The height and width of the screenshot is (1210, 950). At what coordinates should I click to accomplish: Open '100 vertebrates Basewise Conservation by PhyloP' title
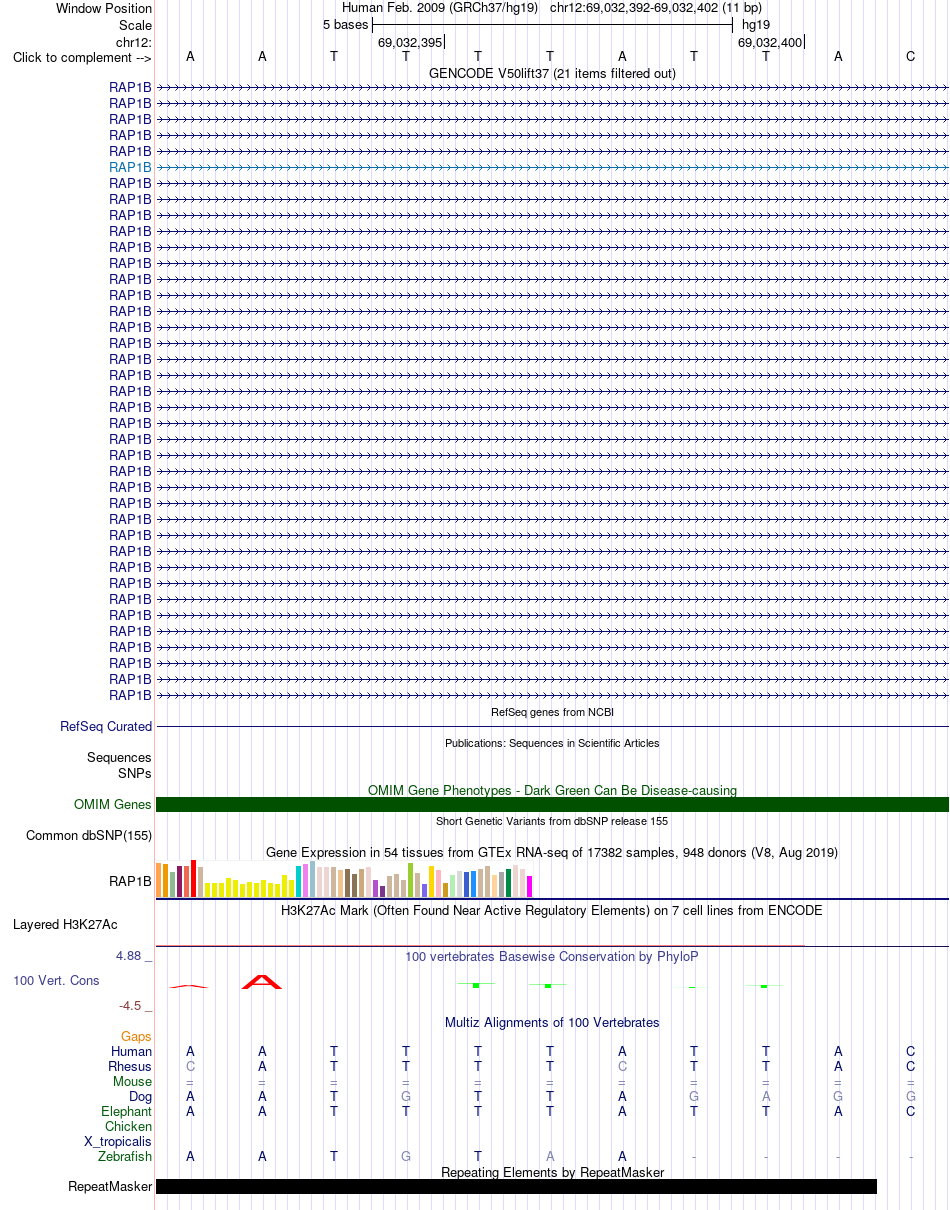552,956
